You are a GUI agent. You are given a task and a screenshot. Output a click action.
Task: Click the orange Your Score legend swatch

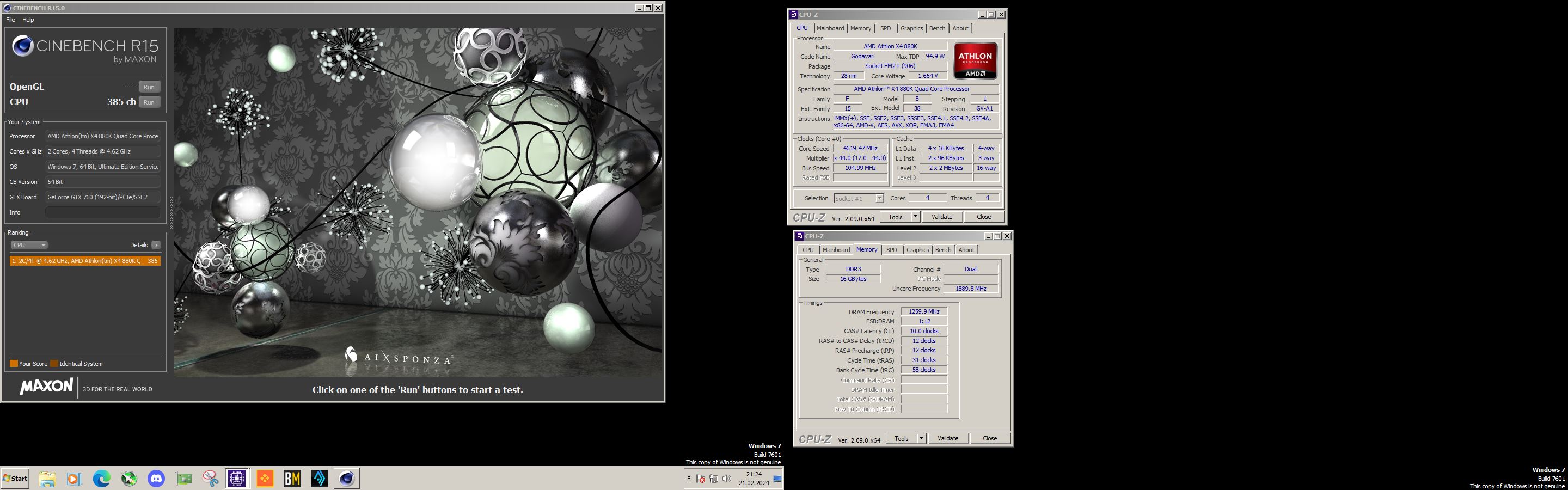[x=14, y=364]
